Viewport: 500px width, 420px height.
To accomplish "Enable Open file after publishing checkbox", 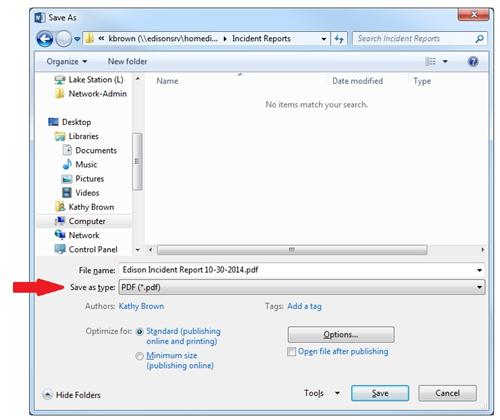I will pyautogui.click(x=291, y=352).
